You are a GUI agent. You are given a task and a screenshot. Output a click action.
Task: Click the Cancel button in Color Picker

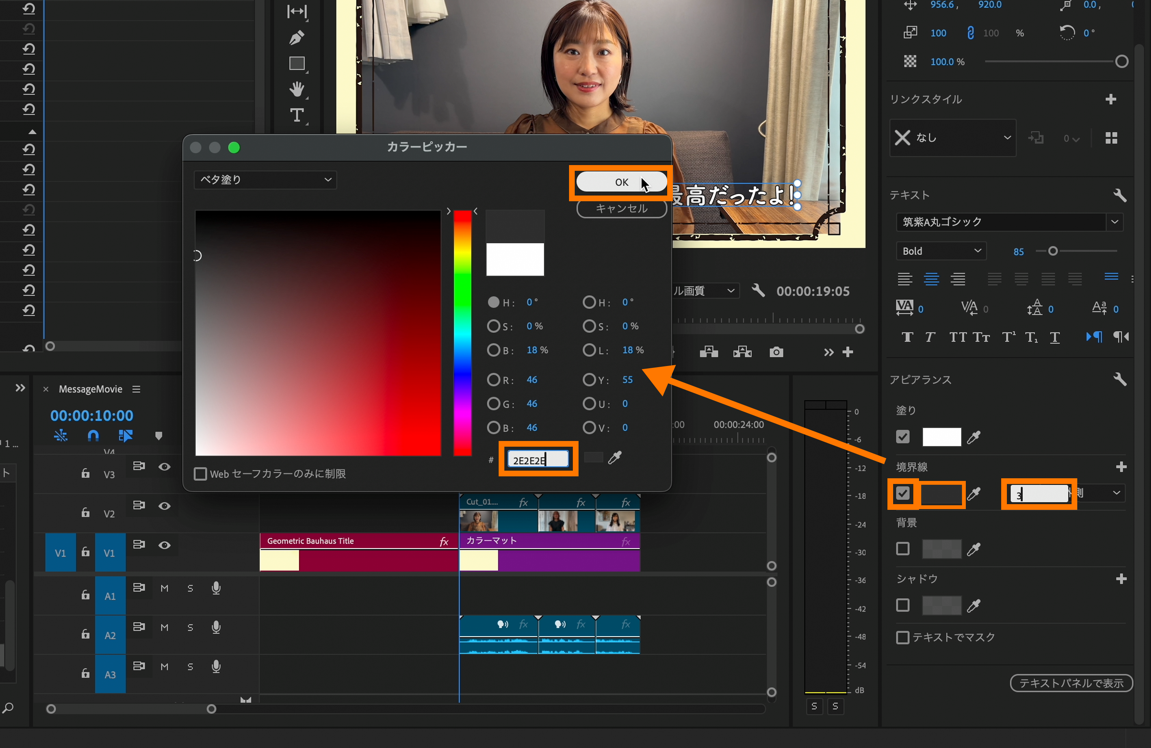(622, 208)
